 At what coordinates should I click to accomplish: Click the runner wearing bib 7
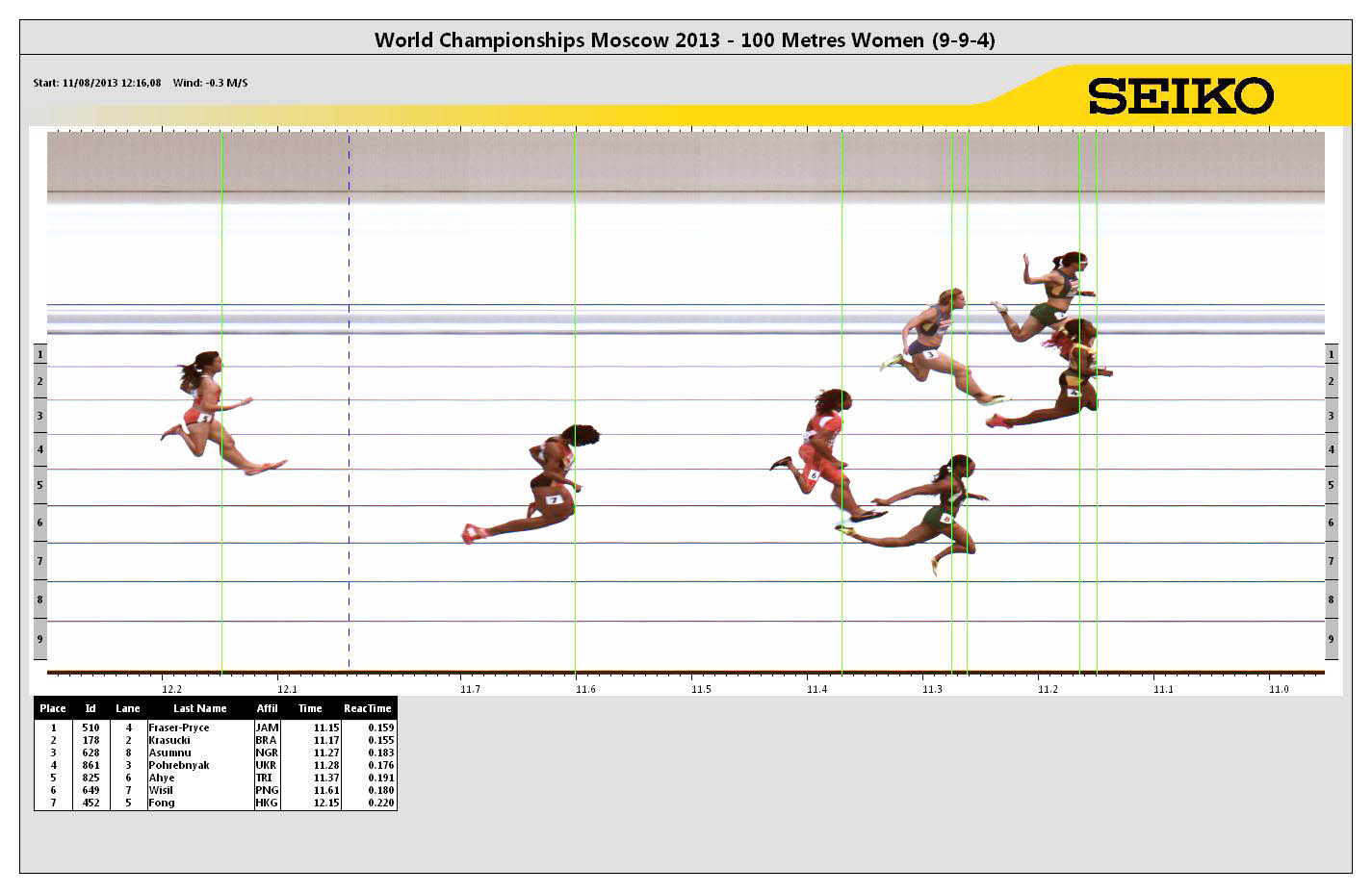pyautogui.click(x=544, y=486)
